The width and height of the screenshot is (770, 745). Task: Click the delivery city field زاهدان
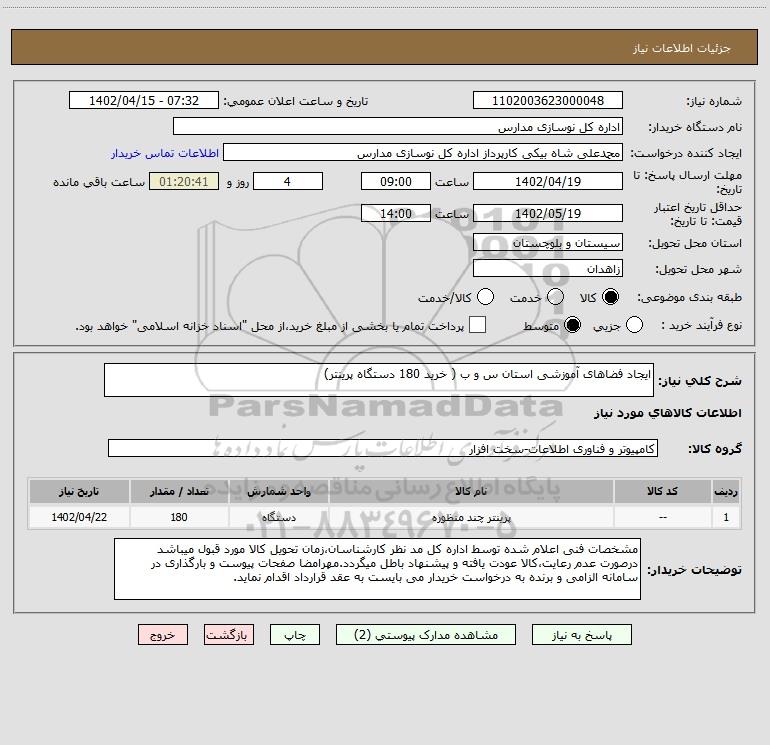548,269
